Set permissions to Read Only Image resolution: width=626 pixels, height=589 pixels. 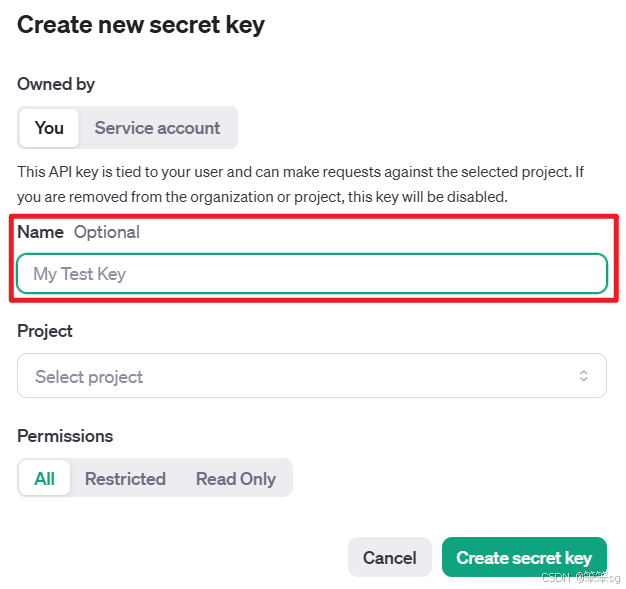point(235,479)
